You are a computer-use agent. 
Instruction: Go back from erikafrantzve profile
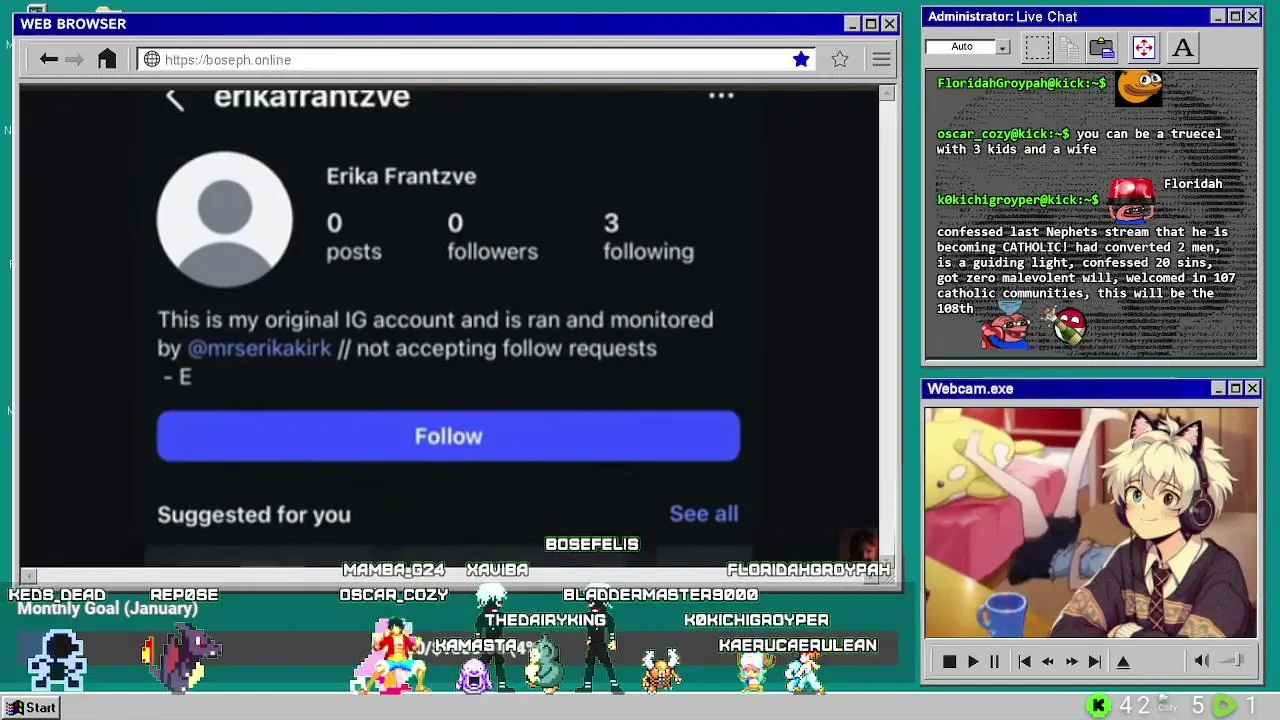tap(175, 98)
